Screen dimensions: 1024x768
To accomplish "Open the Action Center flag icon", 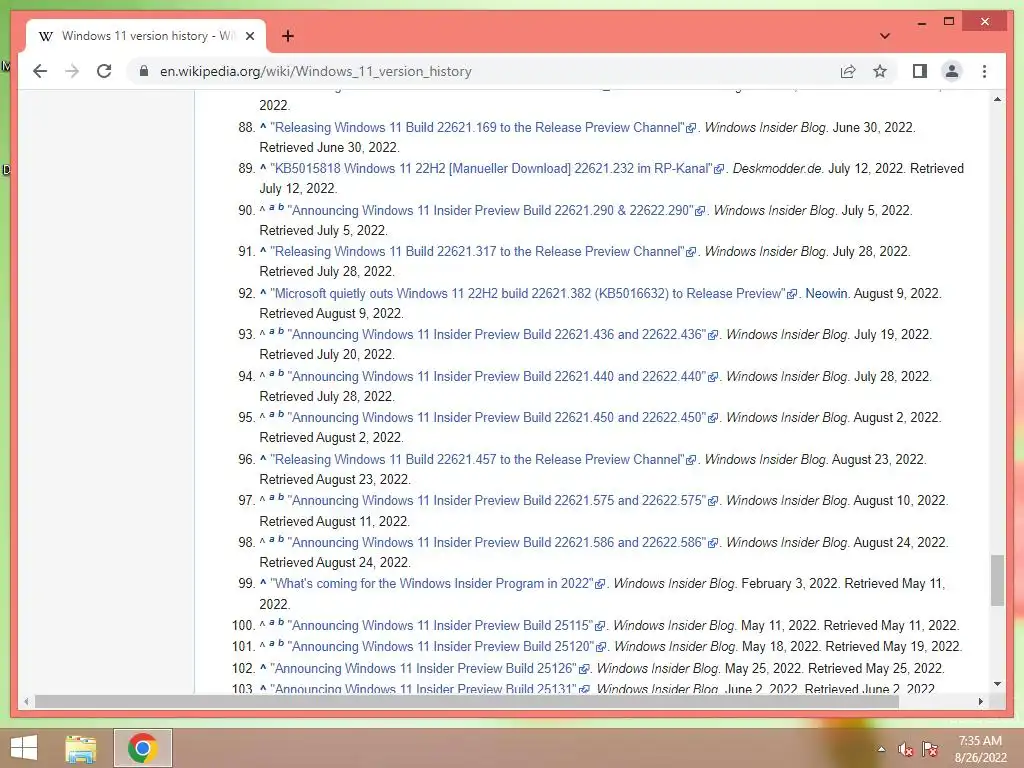I will (x=929, y=749).
